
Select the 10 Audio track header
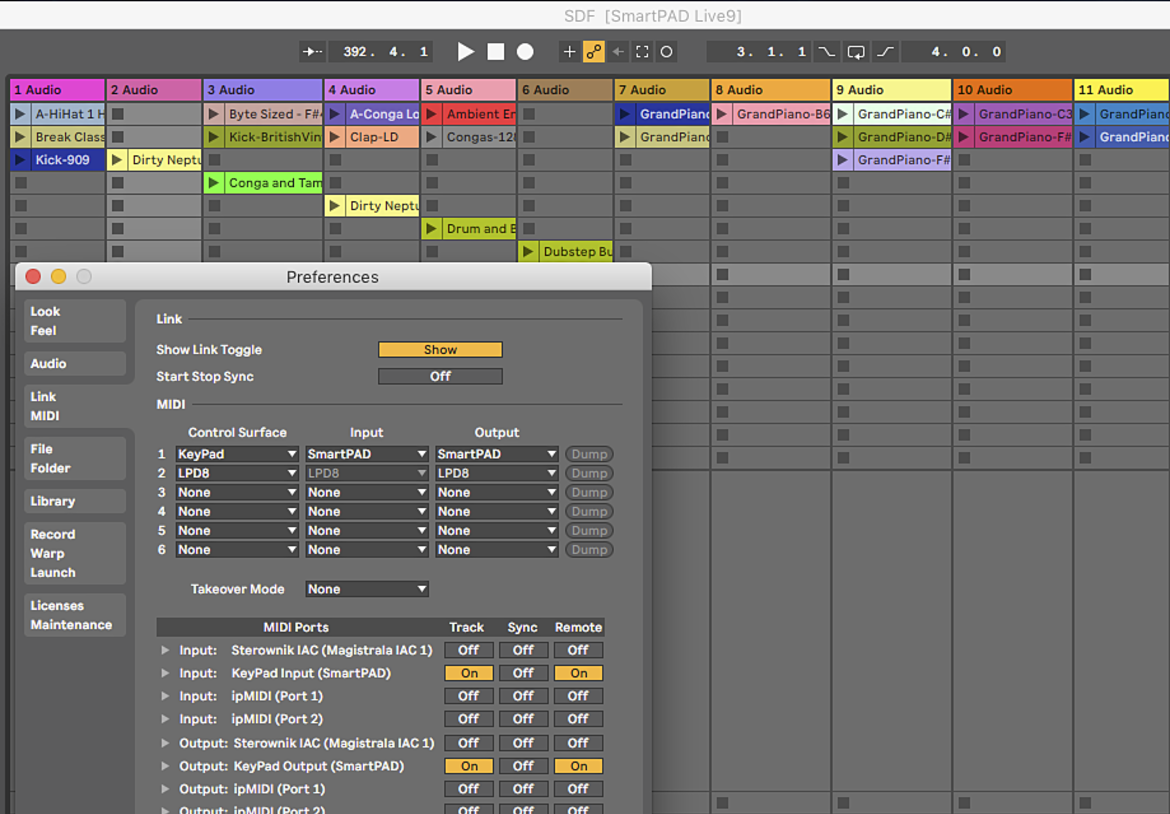(x=1012, y=90)
